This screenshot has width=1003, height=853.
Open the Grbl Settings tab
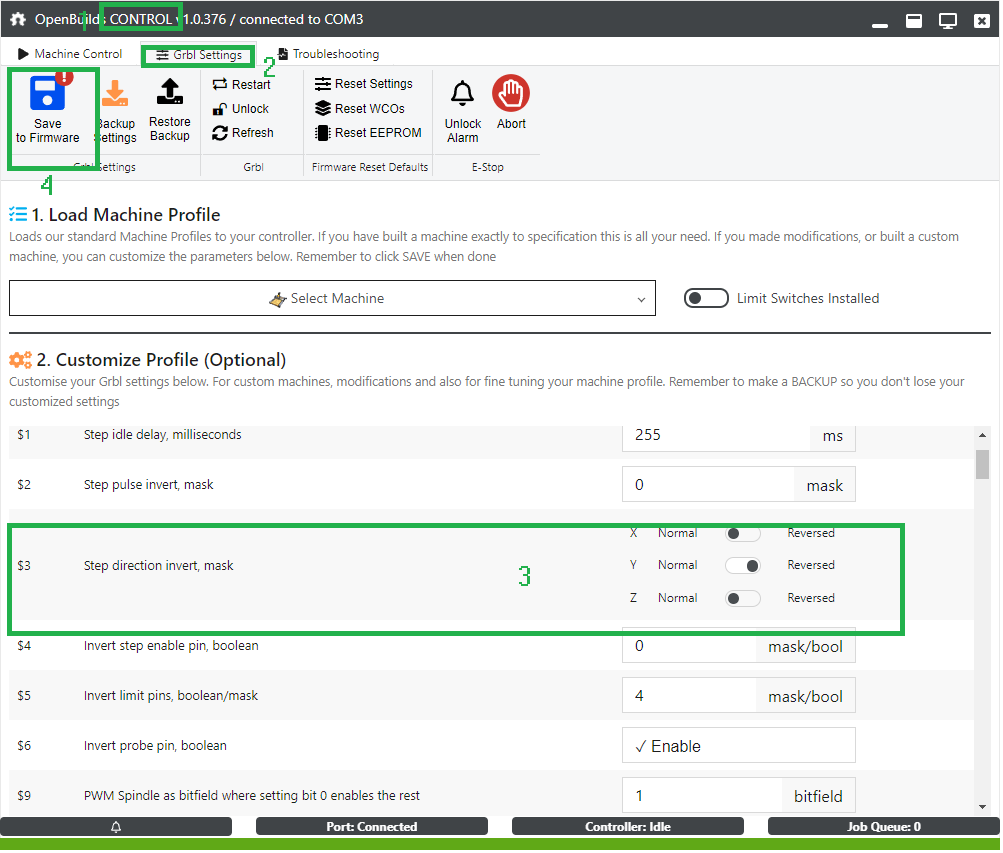click(199, 56)
